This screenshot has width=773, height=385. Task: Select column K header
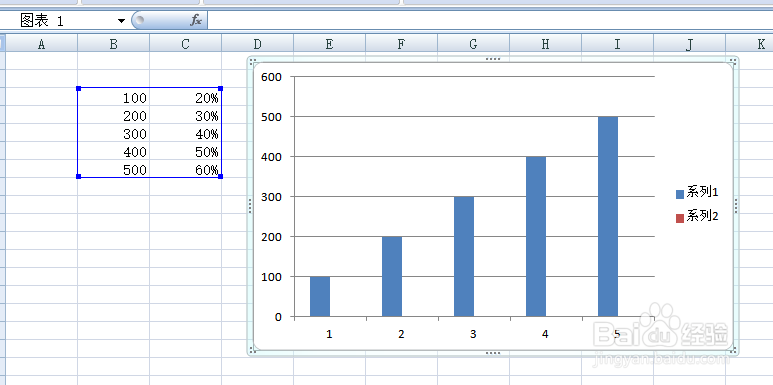coord(749,44)
